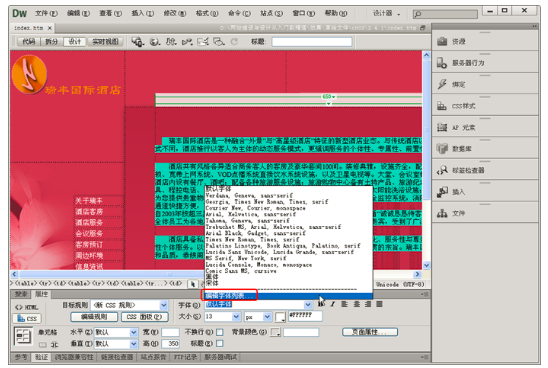Screen dimensions: 548x368
Task: Toggle the 标题 header checkbox
Action: 220,344
